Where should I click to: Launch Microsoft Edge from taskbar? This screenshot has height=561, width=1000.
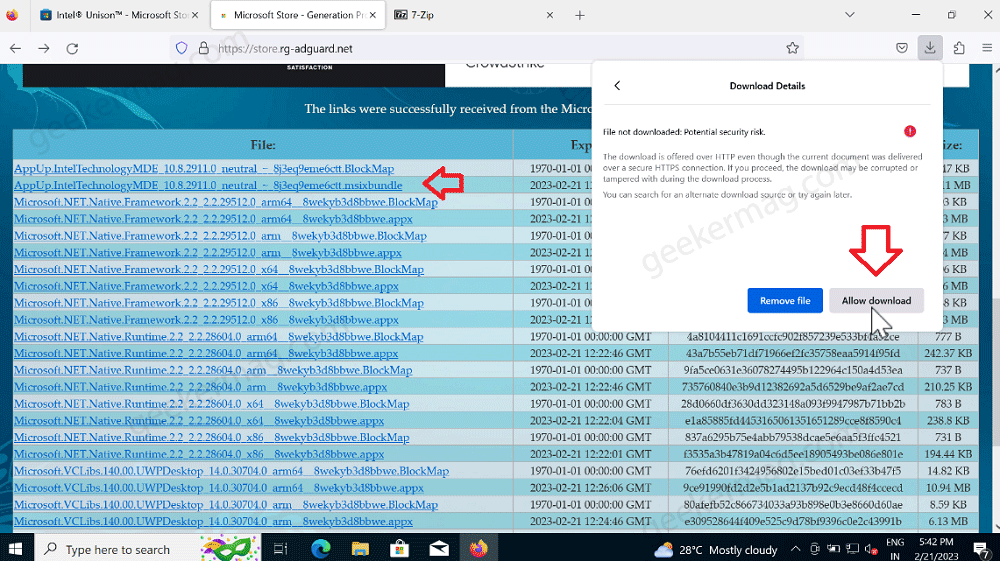[x=321, y=549]
